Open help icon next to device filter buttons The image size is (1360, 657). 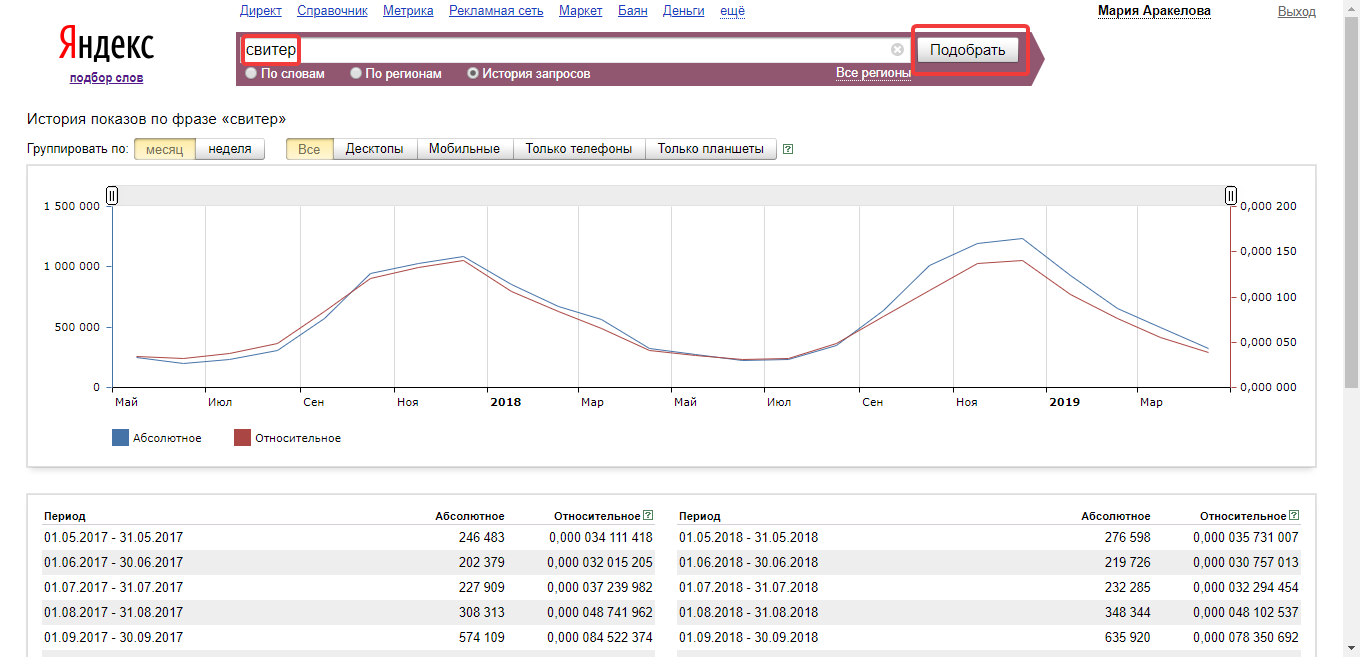click(788, 149)
